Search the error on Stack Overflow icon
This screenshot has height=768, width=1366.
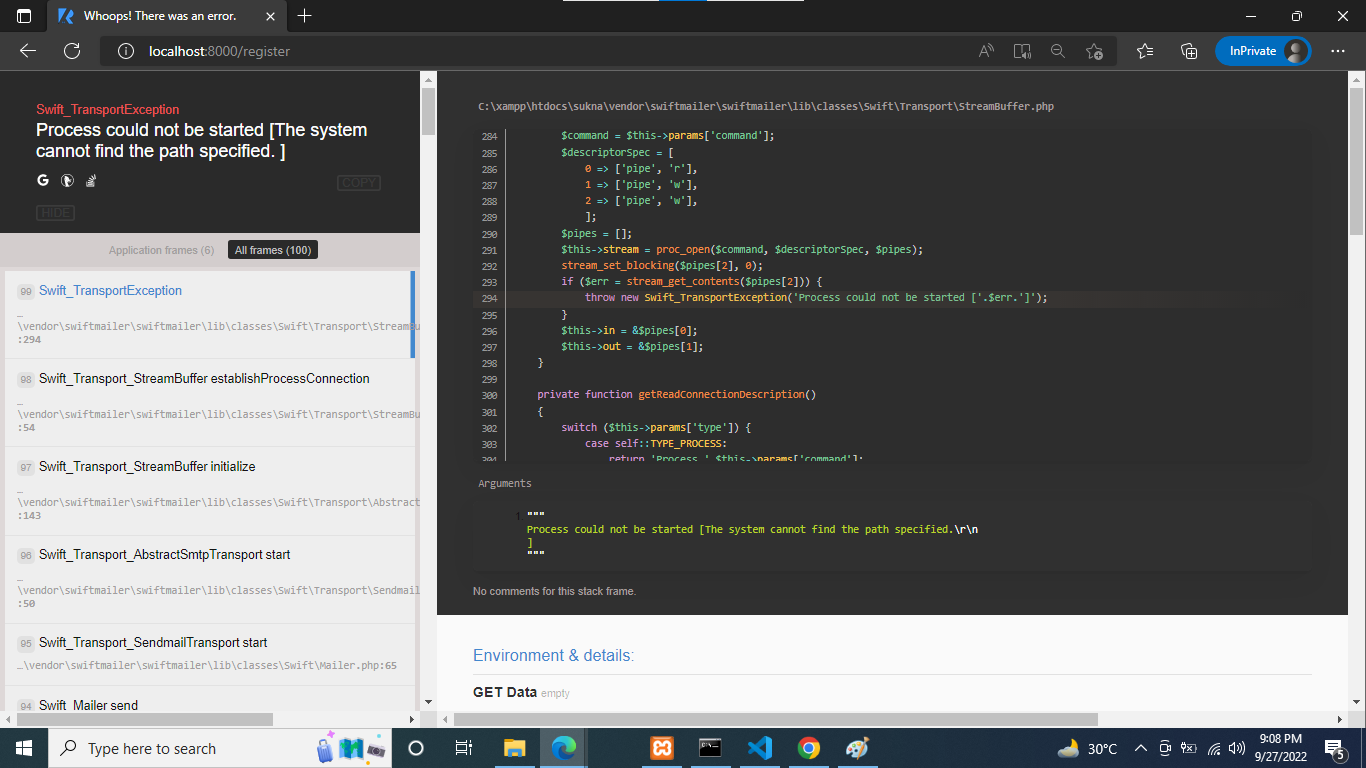point(91,181)
